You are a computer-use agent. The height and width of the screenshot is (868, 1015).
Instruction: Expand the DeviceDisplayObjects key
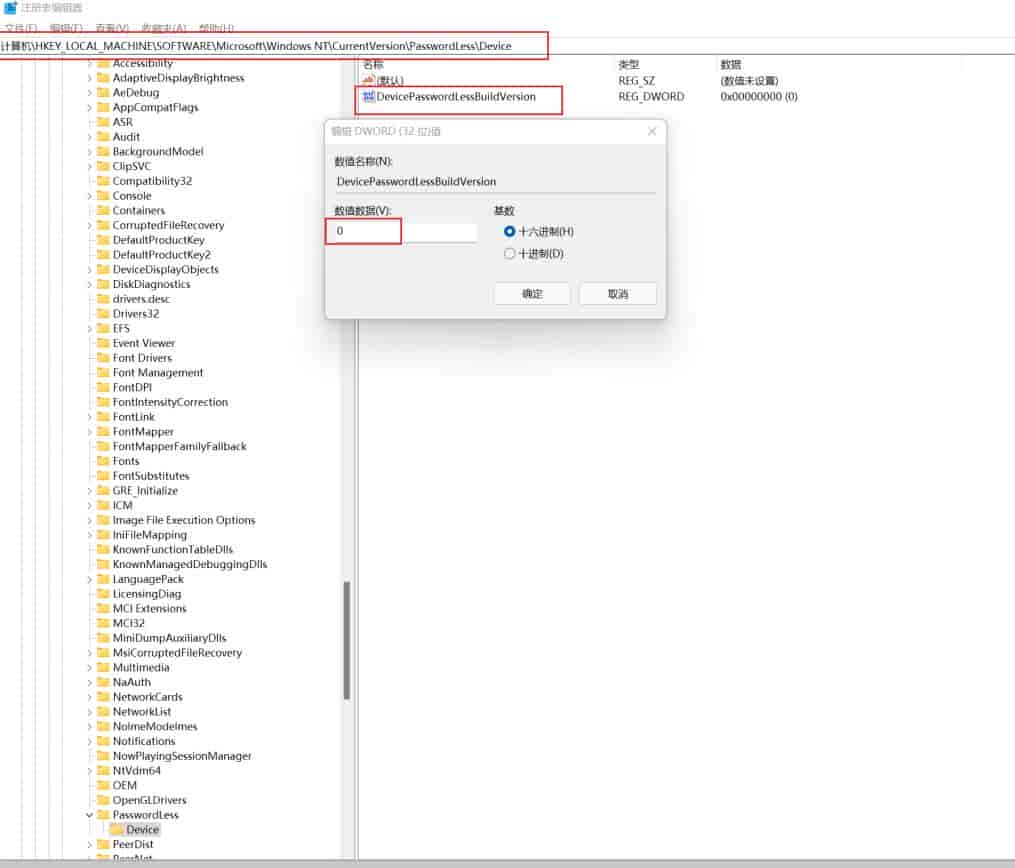[89, 269]
